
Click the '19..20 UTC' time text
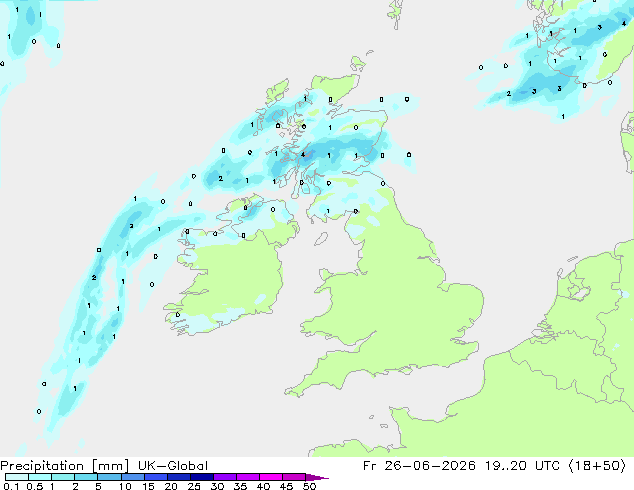tap(522, 466)
